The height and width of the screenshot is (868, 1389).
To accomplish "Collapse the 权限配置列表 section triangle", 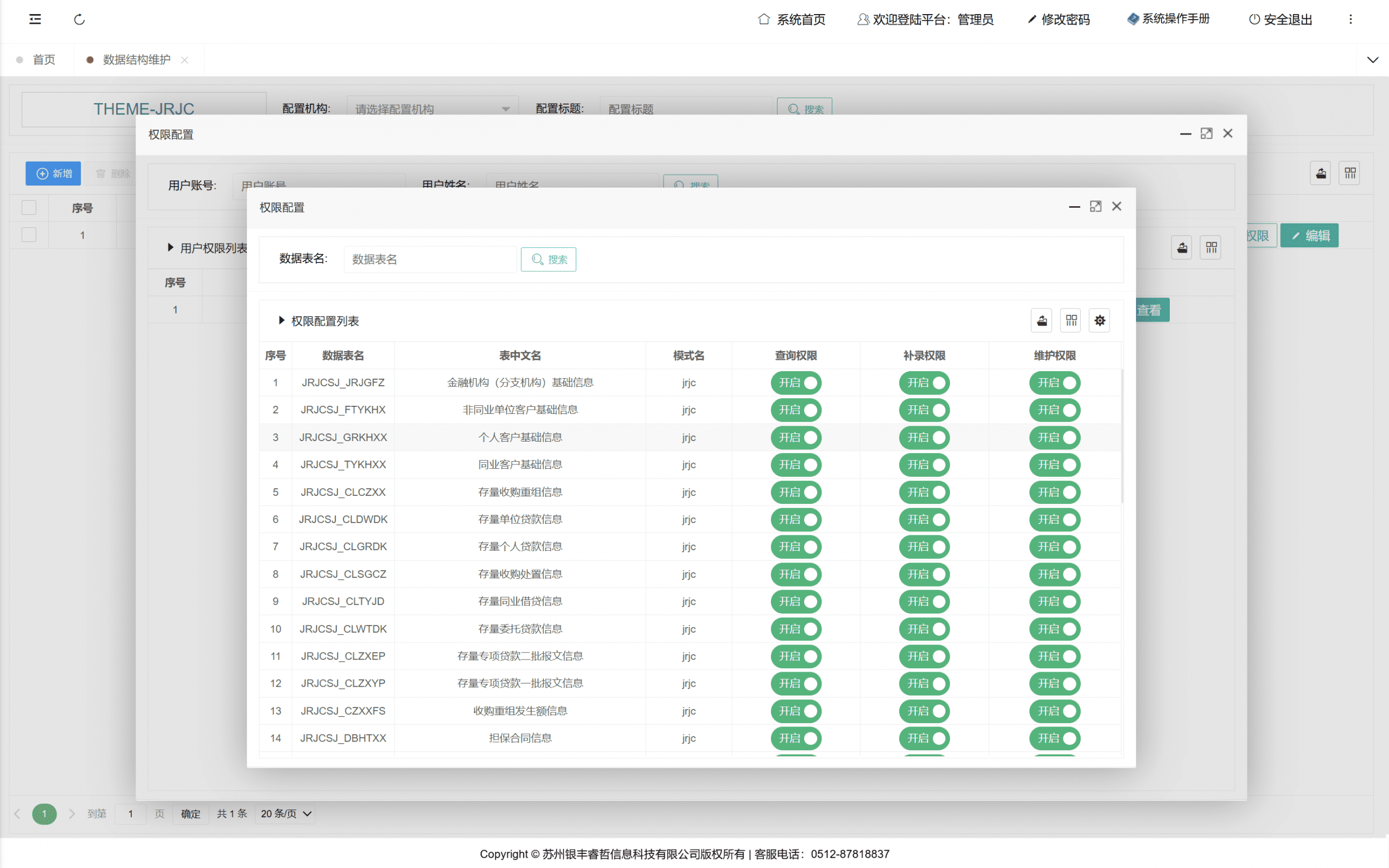I will (281, 320).
